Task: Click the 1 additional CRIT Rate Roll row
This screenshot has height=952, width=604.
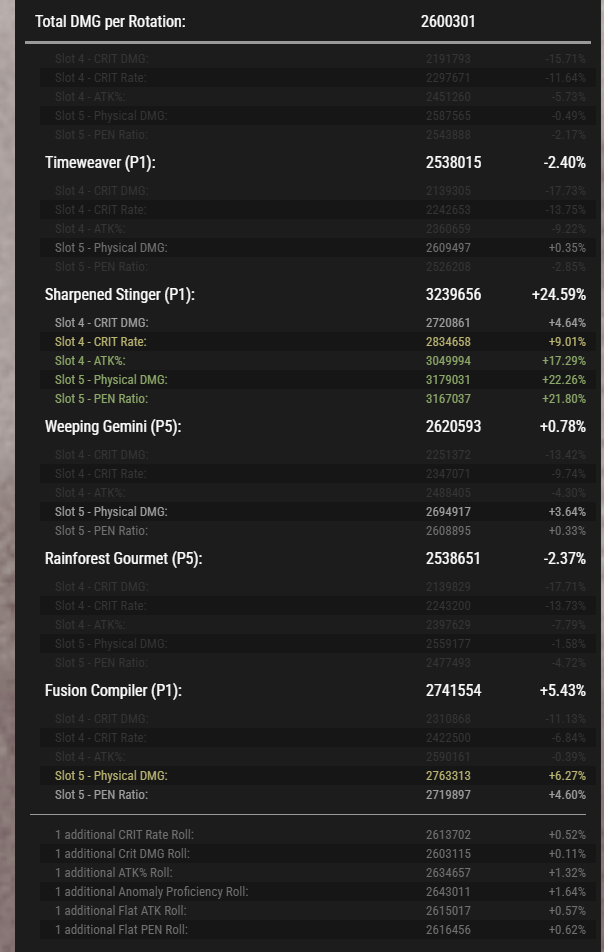Action: pos(317,835)
